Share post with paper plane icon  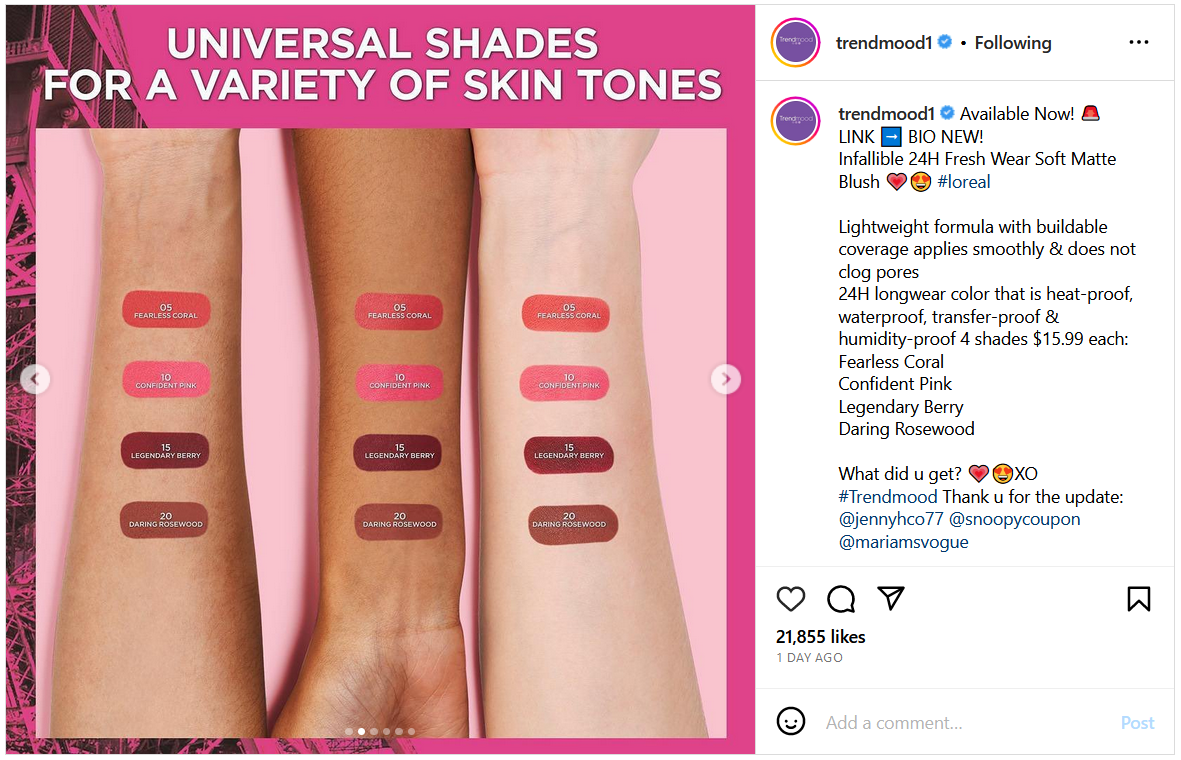(890, 598)
